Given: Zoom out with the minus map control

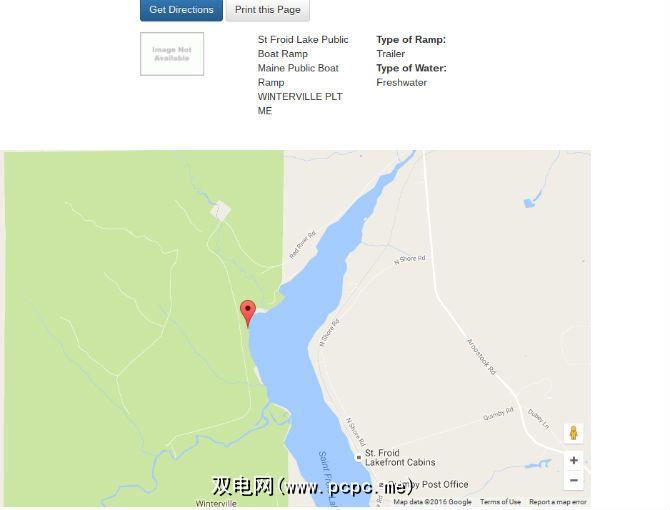Looking at the screenshot, I should point(573,480).
